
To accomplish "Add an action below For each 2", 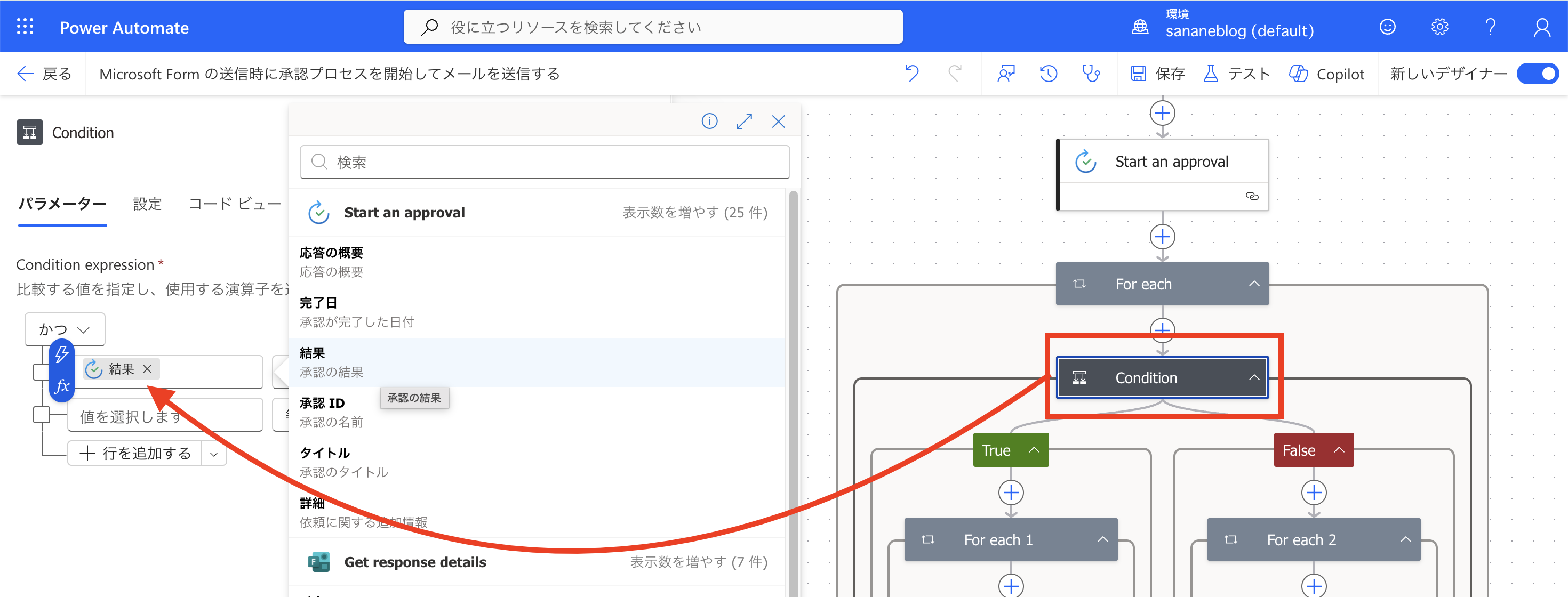I will point(1314,585).
